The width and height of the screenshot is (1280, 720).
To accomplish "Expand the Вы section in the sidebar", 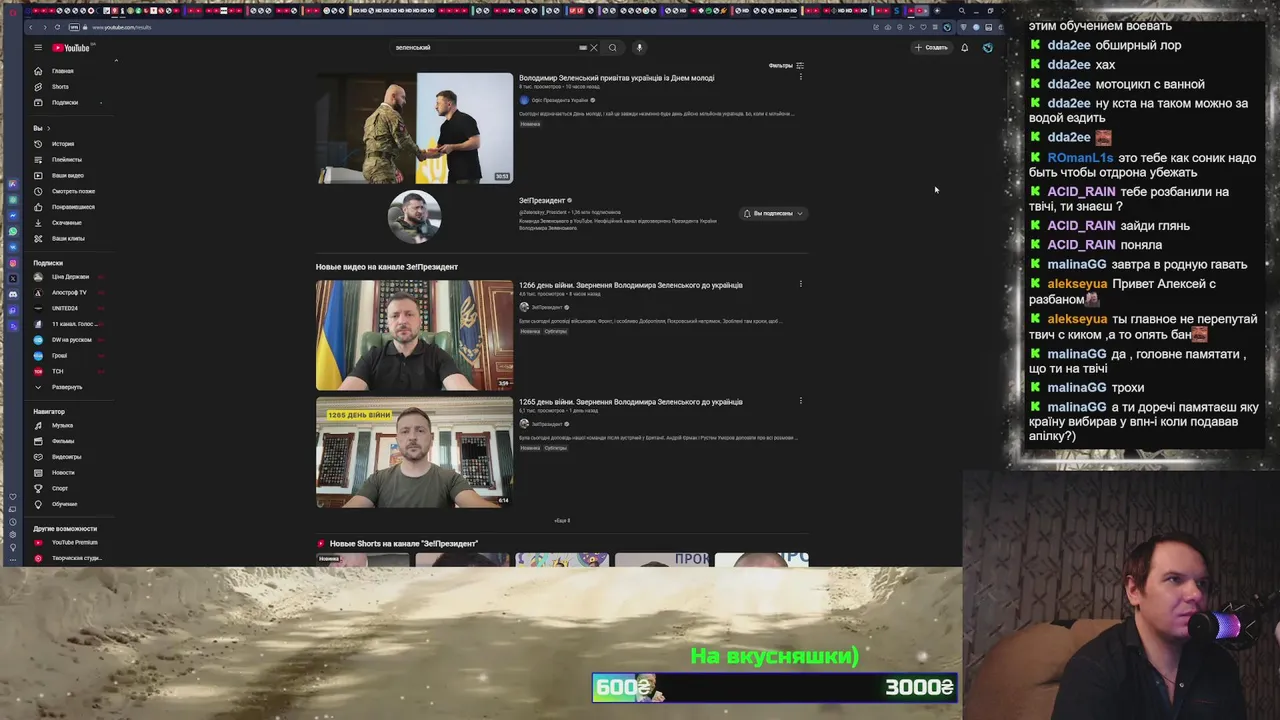I will click(x=41, y=128).
